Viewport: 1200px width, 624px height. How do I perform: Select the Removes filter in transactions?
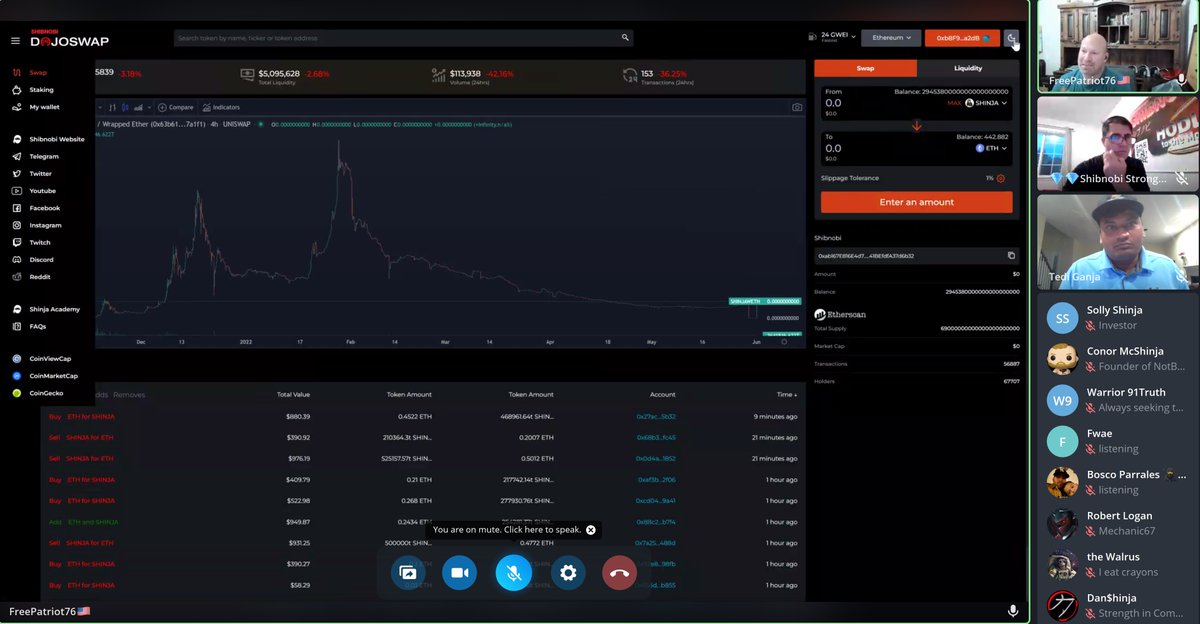[129, 395]
